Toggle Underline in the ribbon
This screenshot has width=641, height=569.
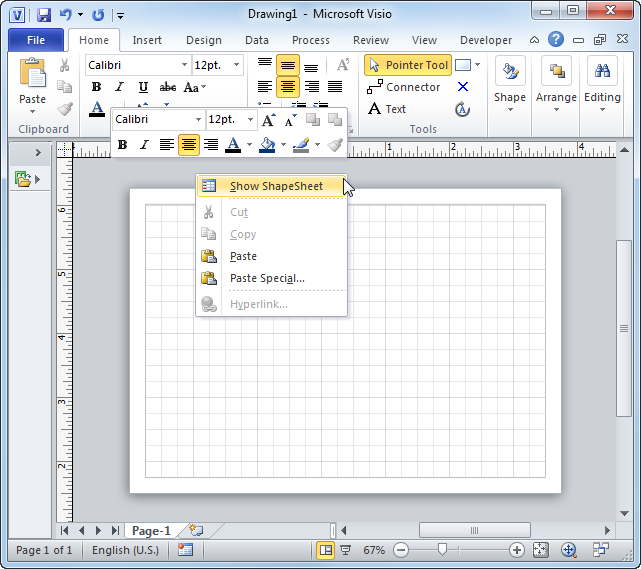tap(143, 87)
